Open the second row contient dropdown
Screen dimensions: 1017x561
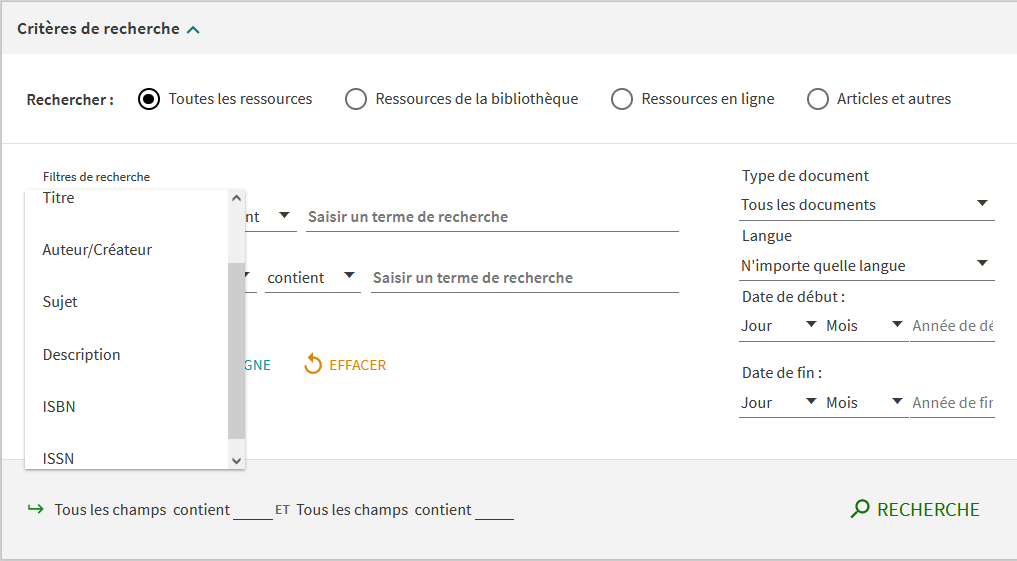click(313, 278)
